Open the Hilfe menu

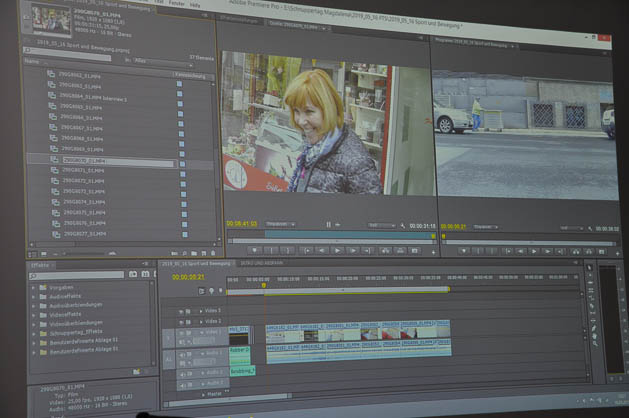[x=195, y=5]
